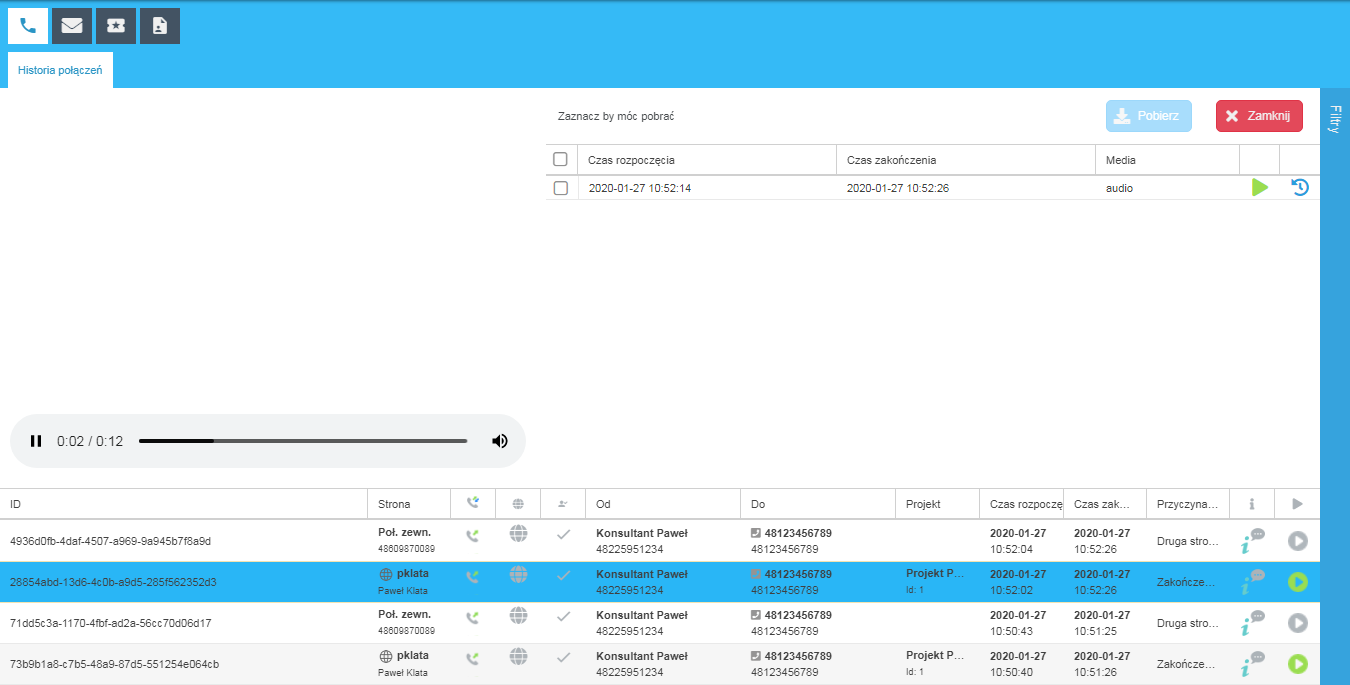Click the call direction column header icon

tap(473, 504)
